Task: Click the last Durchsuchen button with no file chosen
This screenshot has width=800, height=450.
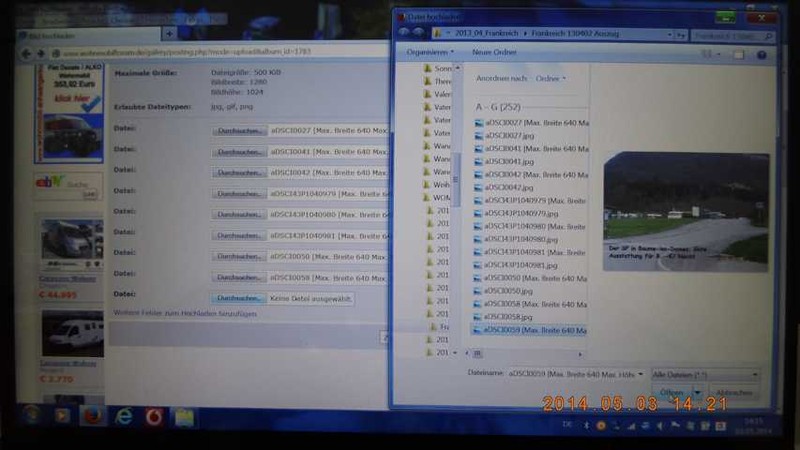Action: click(239, 298)
